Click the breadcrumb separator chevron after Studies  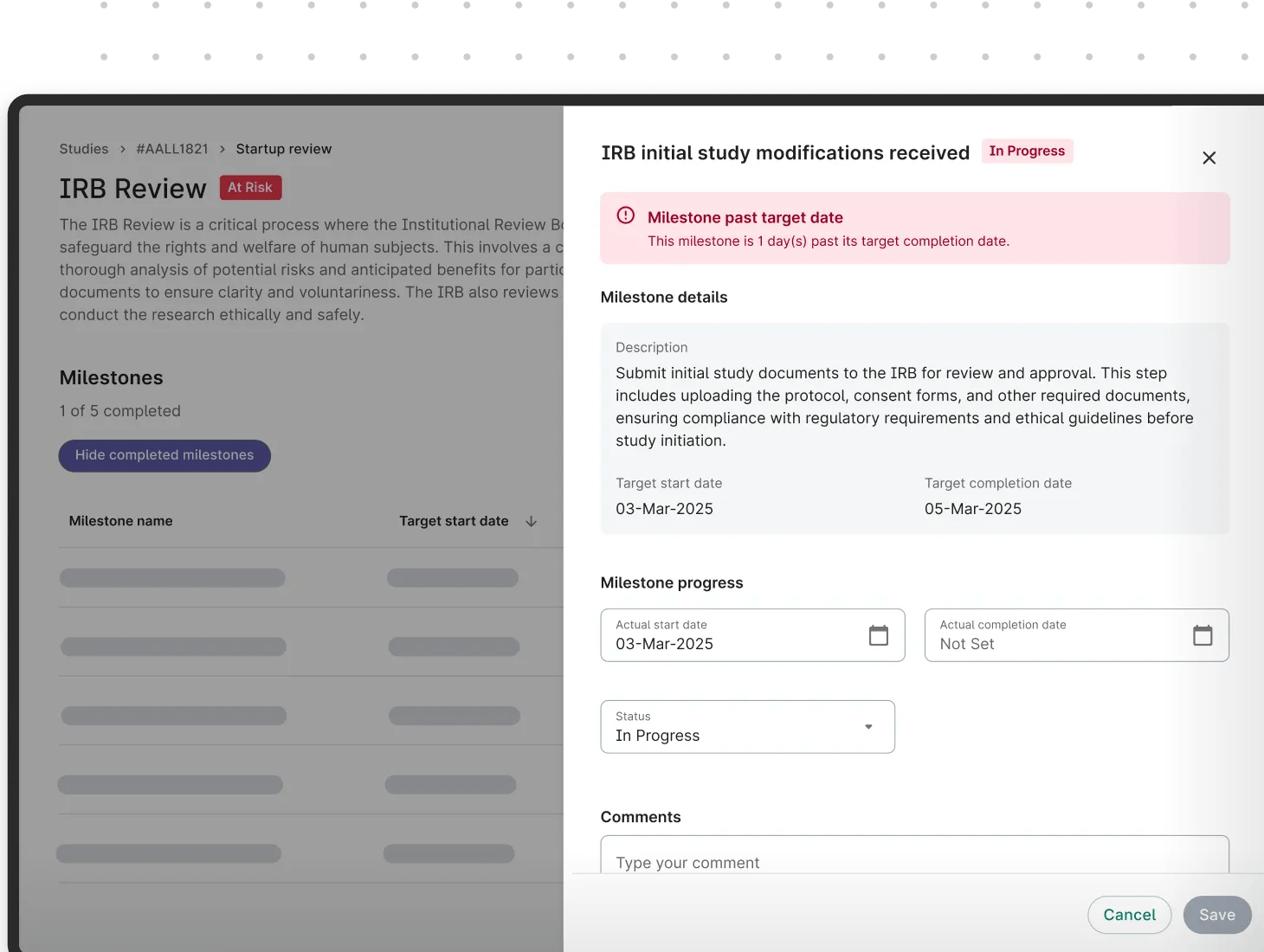pyautogui.click(x=121, y=149)
